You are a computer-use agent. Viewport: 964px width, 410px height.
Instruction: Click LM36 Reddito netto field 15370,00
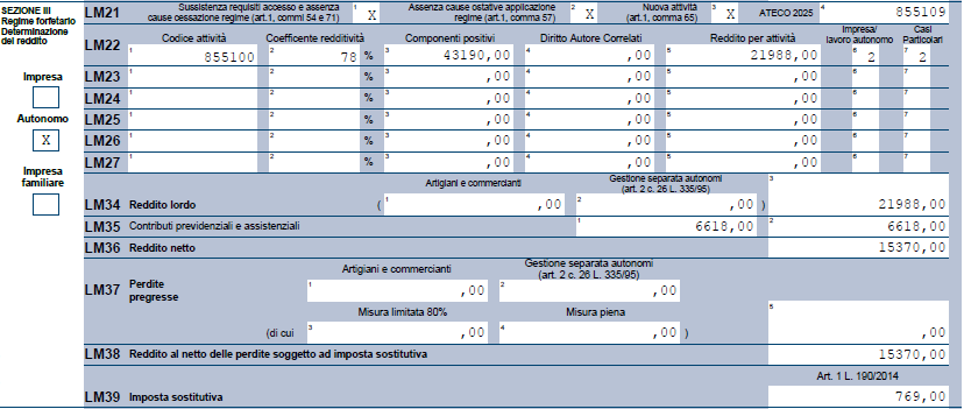tap(858, 248)
